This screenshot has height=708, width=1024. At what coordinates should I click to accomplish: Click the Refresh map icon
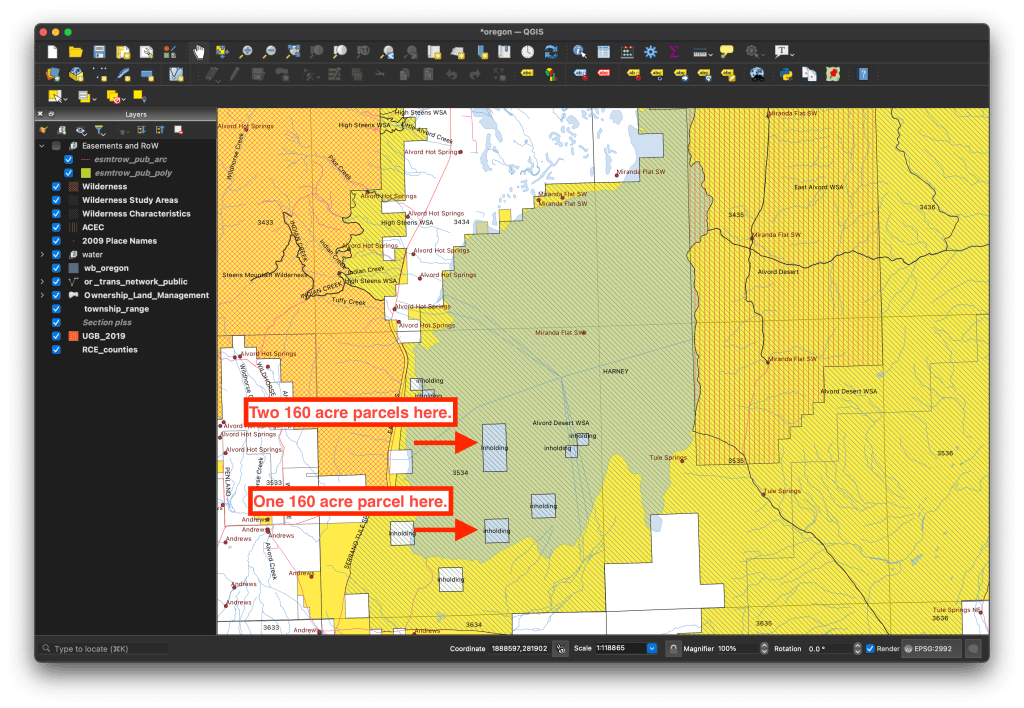tap(551, 52)
